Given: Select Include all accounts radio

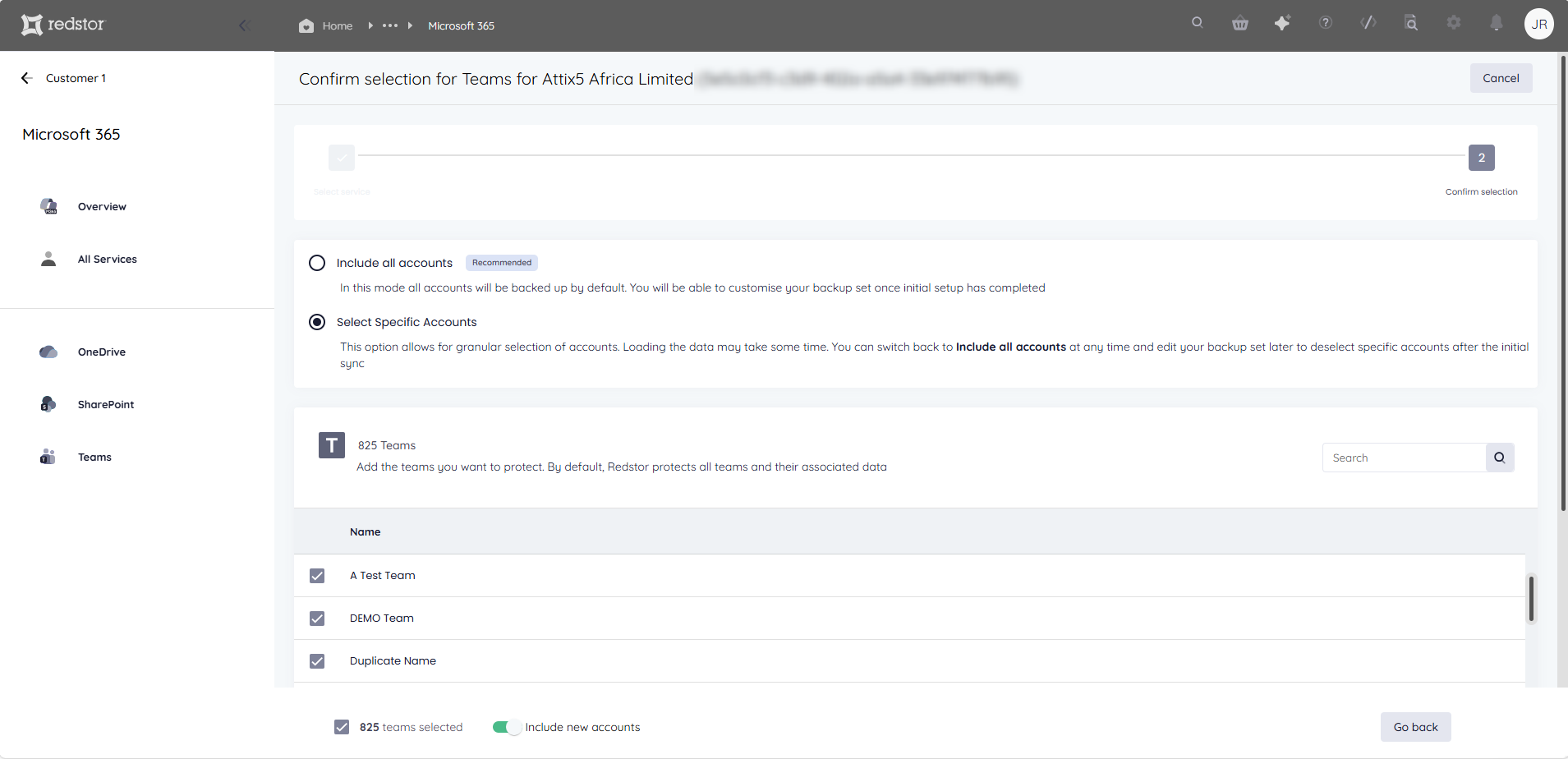Looking at the screenshot, I should (x=317, y=263).
